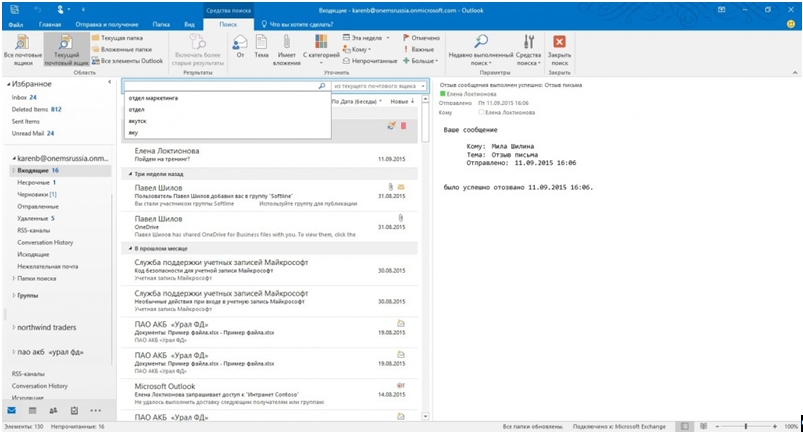Collapse the ribbon with the arrow

tap(795, 73)
